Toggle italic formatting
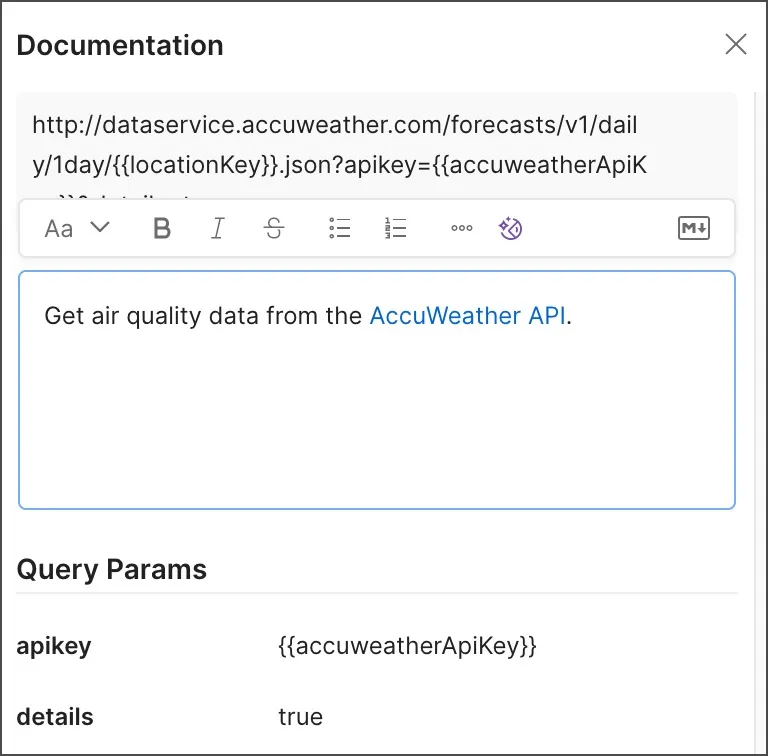Image resolution: width=768 pixels, height=756 pixels. [x=218, y=229]
